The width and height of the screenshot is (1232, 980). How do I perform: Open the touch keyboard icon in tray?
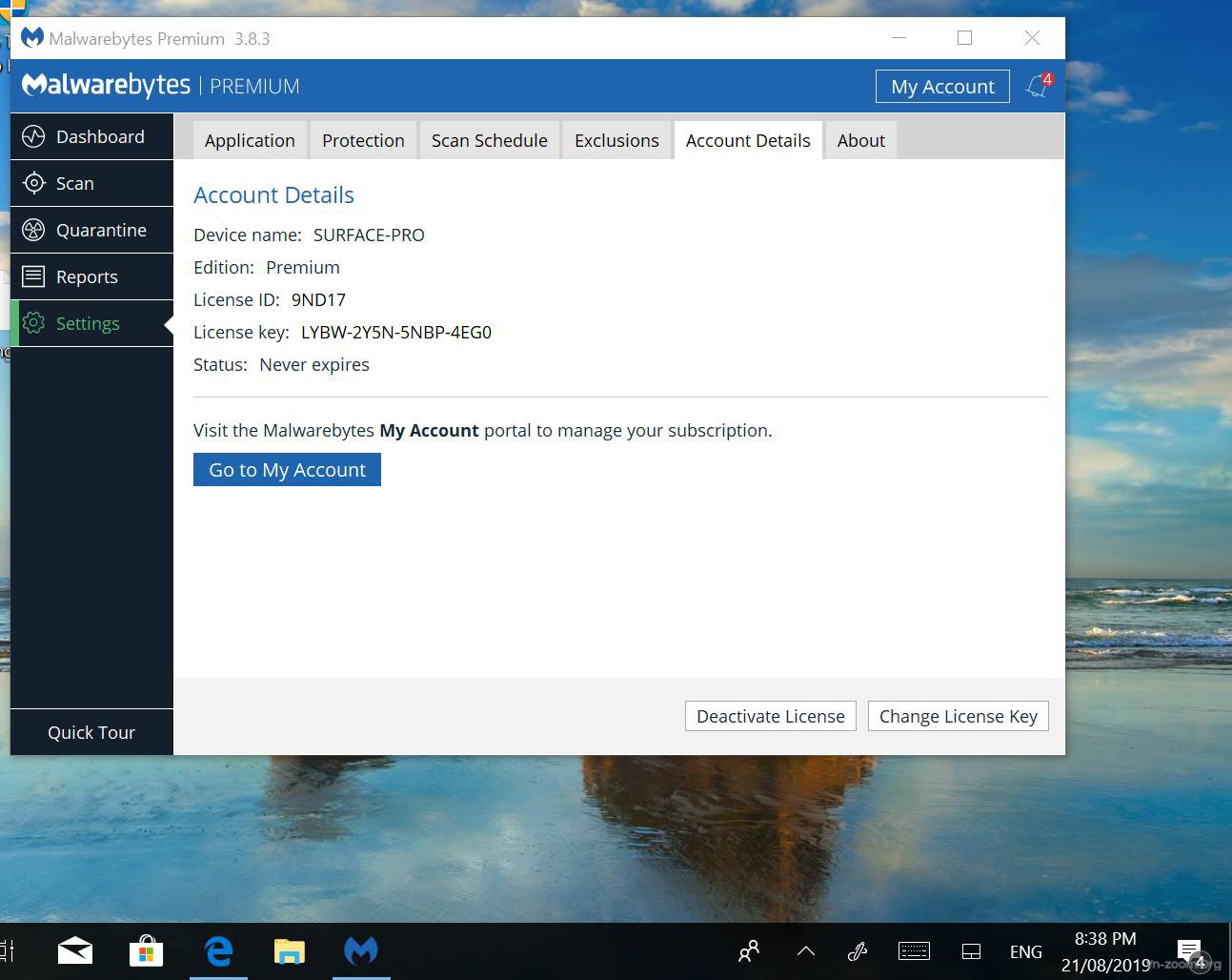tap(914, 951)
